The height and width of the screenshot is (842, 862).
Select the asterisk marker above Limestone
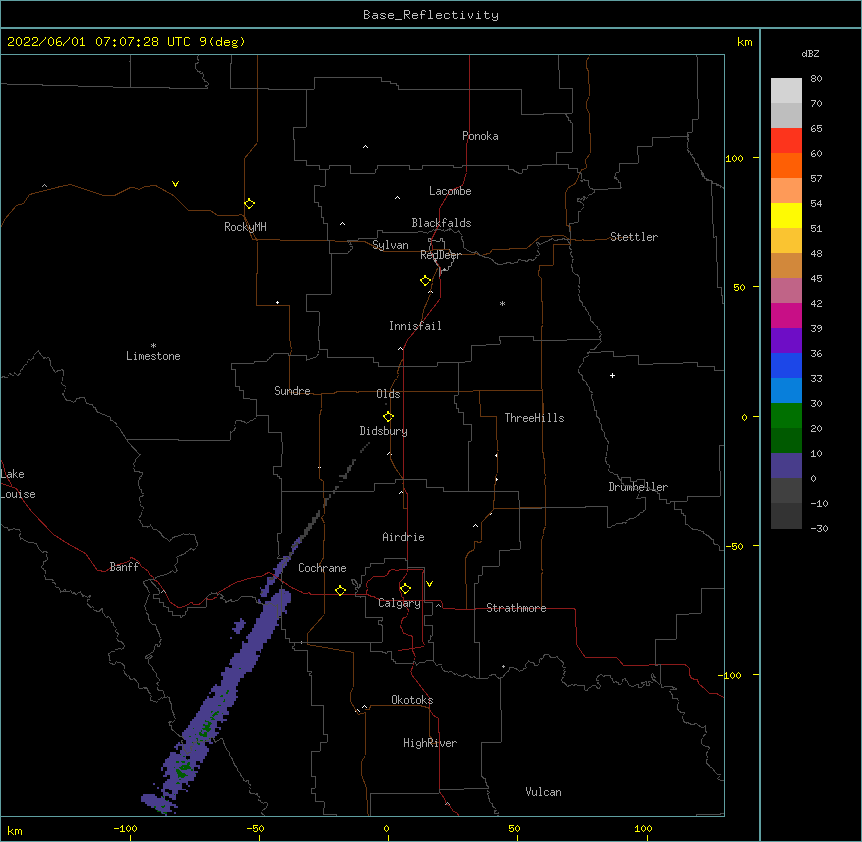(x=153, y=345)
